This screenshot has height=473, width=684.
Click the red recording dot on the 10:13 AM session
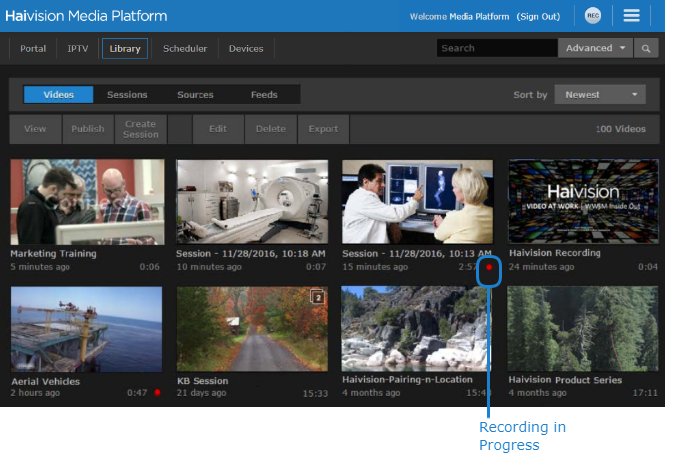(x=489, y=267)
